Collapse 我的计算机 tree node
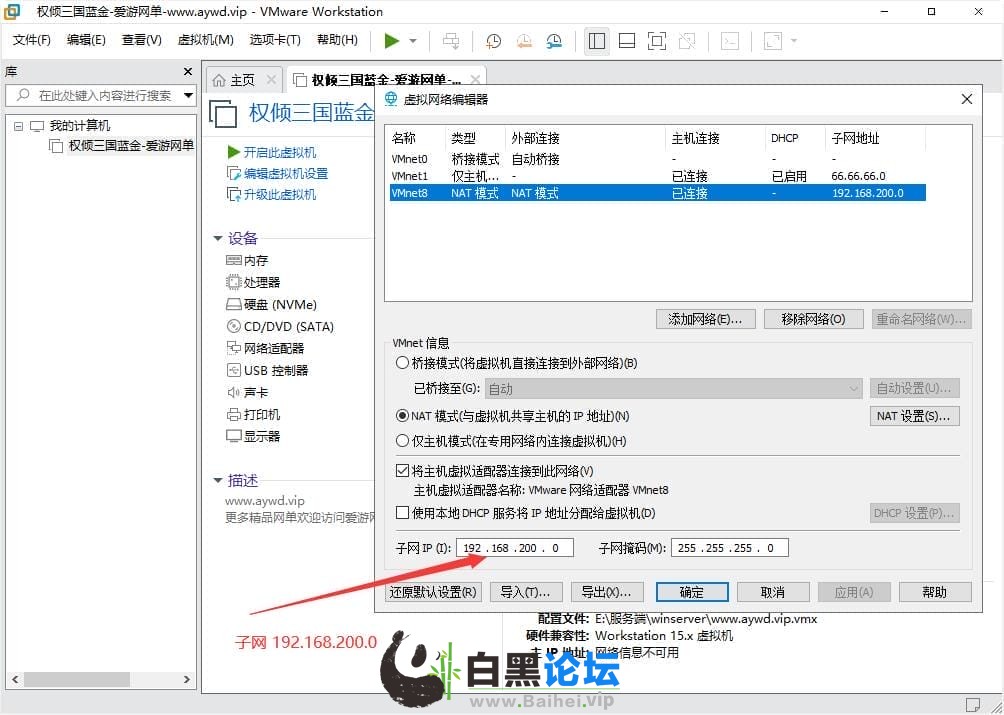This screenshot has width=1004, height=715. (18, 126)
